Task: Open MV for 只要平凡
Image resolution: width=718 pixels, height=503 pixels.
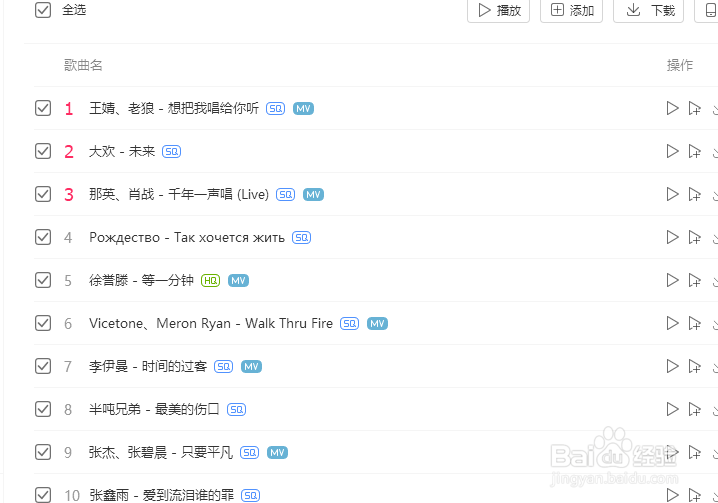Action: (x=277, y=453)
